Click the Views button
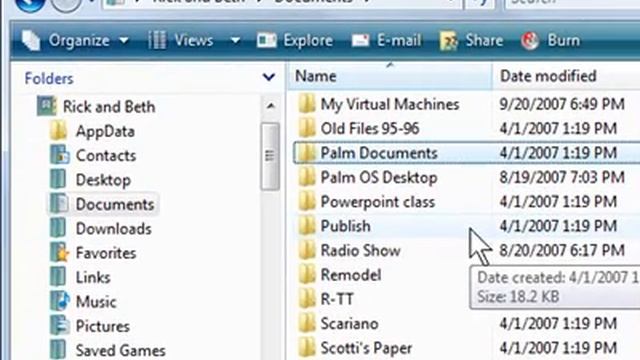640x360 pixels. tap(180, 40)
